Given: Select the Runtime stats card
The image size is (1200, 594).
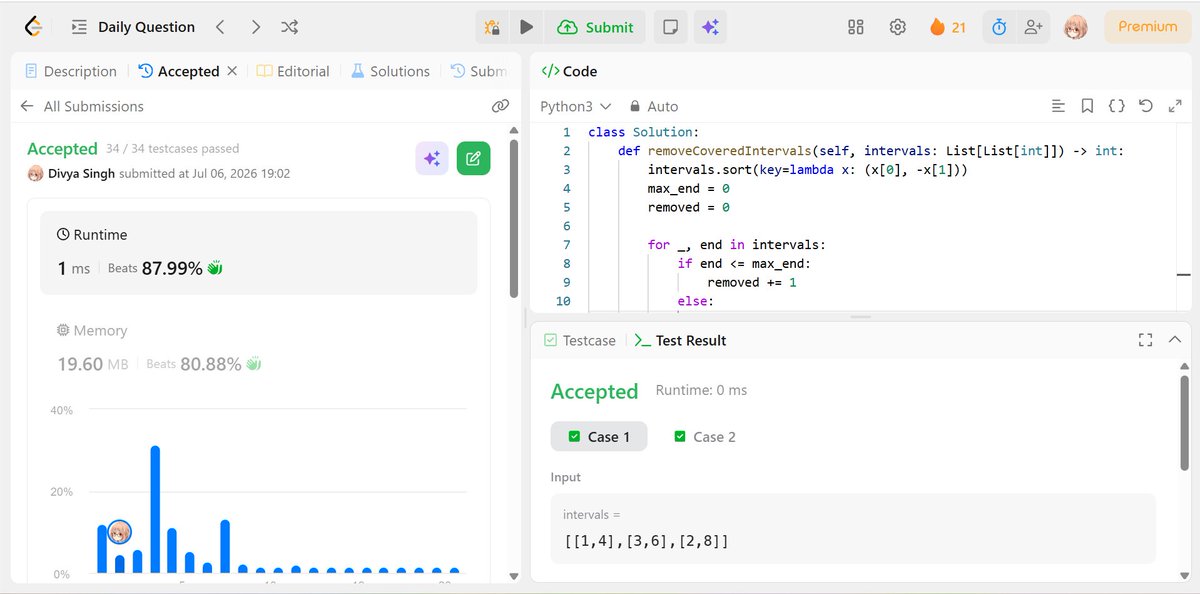Looking at the screenshot, I should pos(259,253).
